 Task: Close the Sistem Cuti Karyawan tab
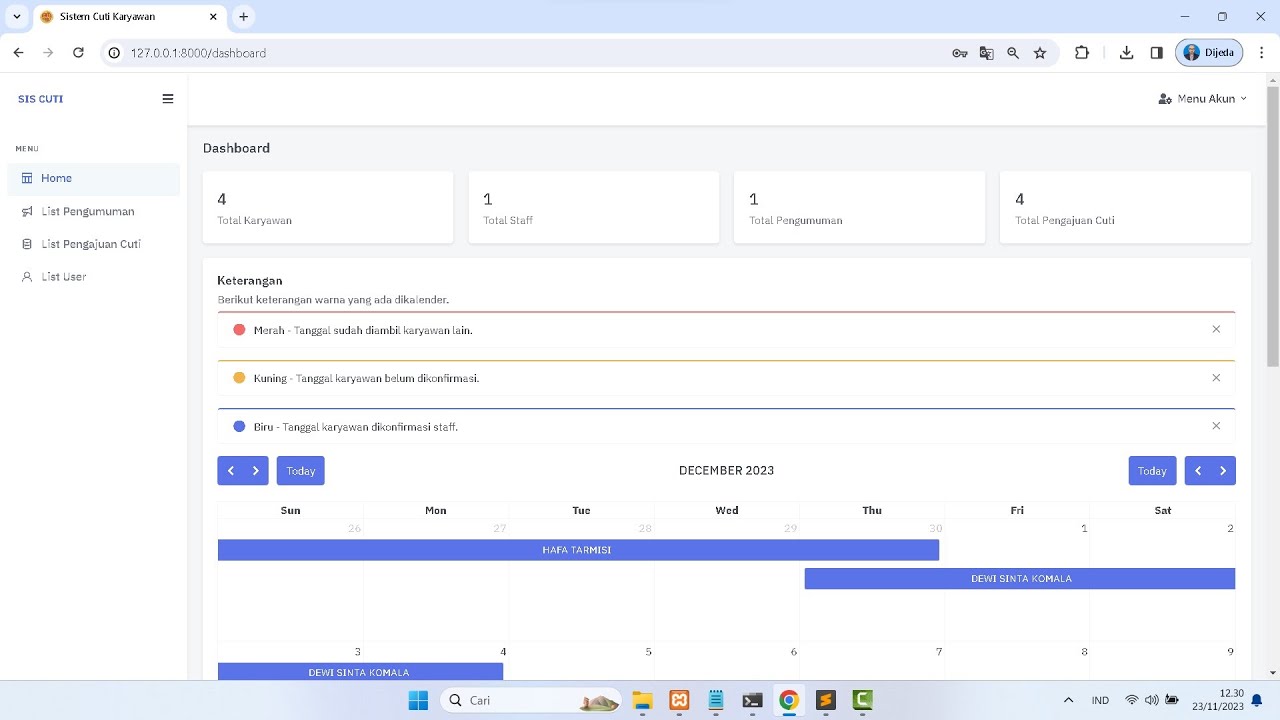point(213,17)
